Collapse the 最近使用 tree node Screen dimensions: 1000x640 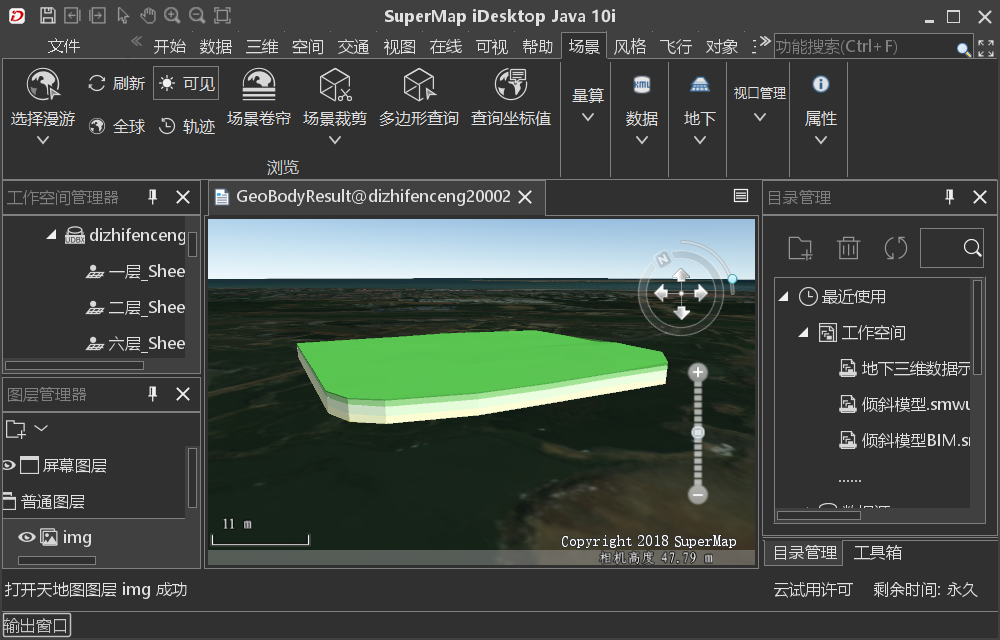point(784,296)
